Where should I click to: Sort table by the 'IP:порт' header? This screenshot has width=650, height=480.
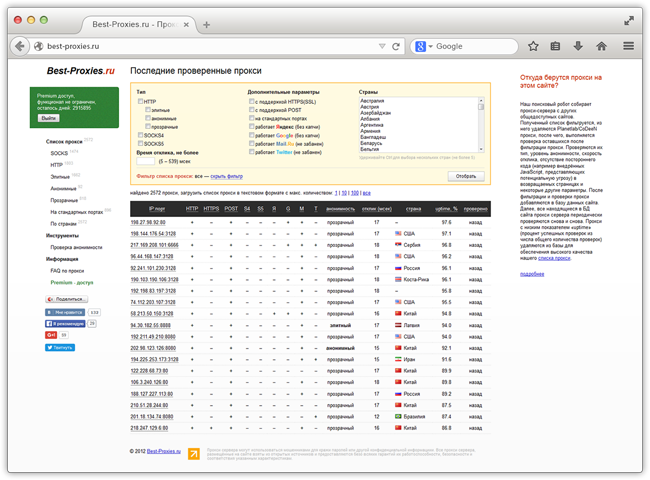[157, 209]
